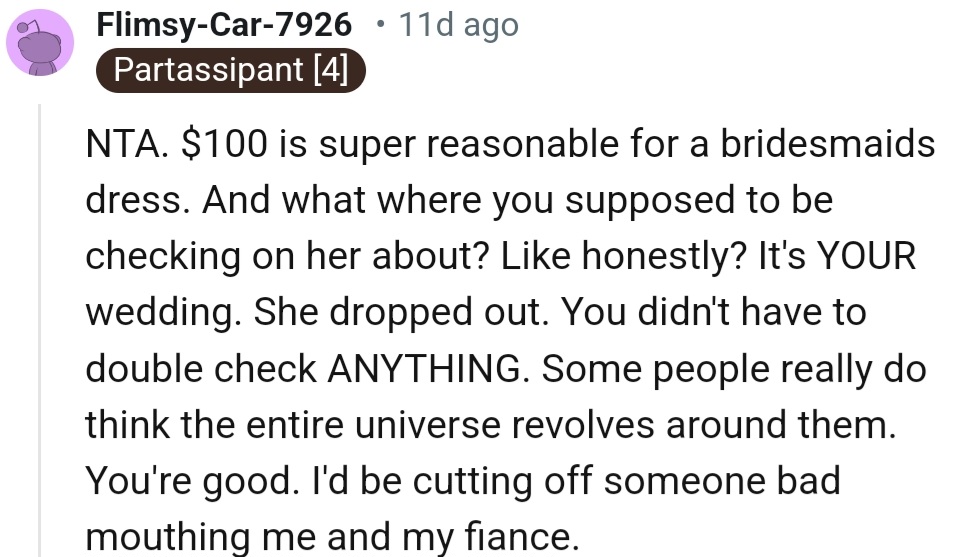968x557 pixels.
Task: Click the dot separator before the timestamp
Action: coord(380,25)
